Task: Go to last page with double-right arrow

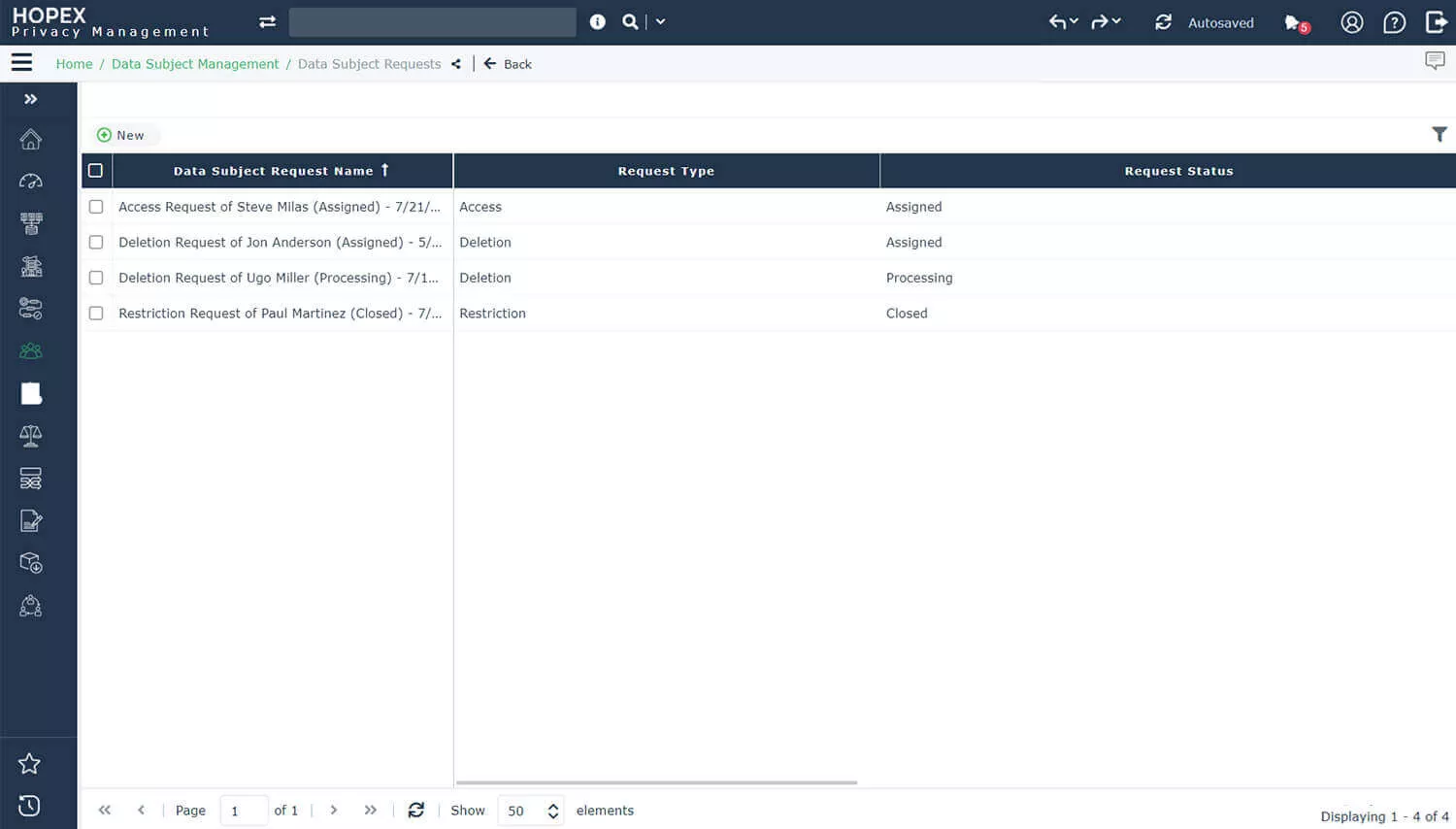Action: coord(370,810)
